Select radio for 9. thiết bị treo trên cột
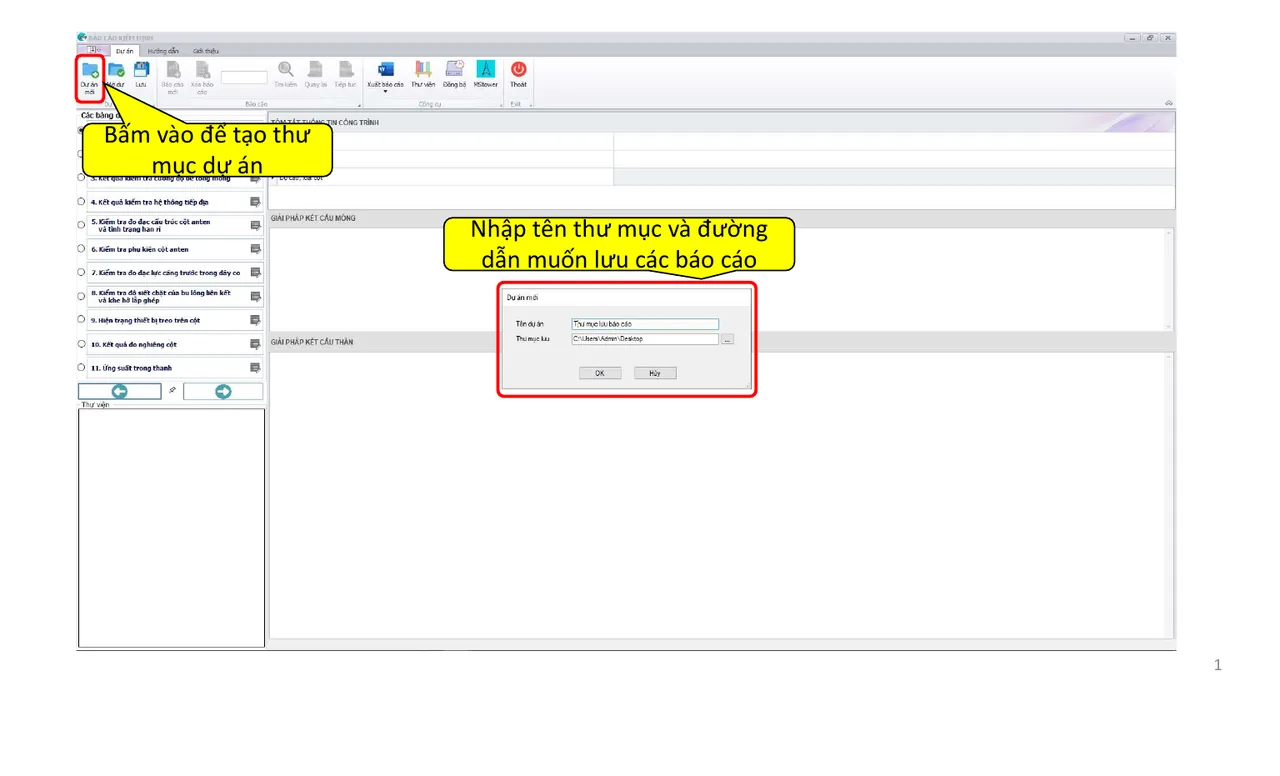The width and height of the screenshot is (1280, 776). pos(81,320)
